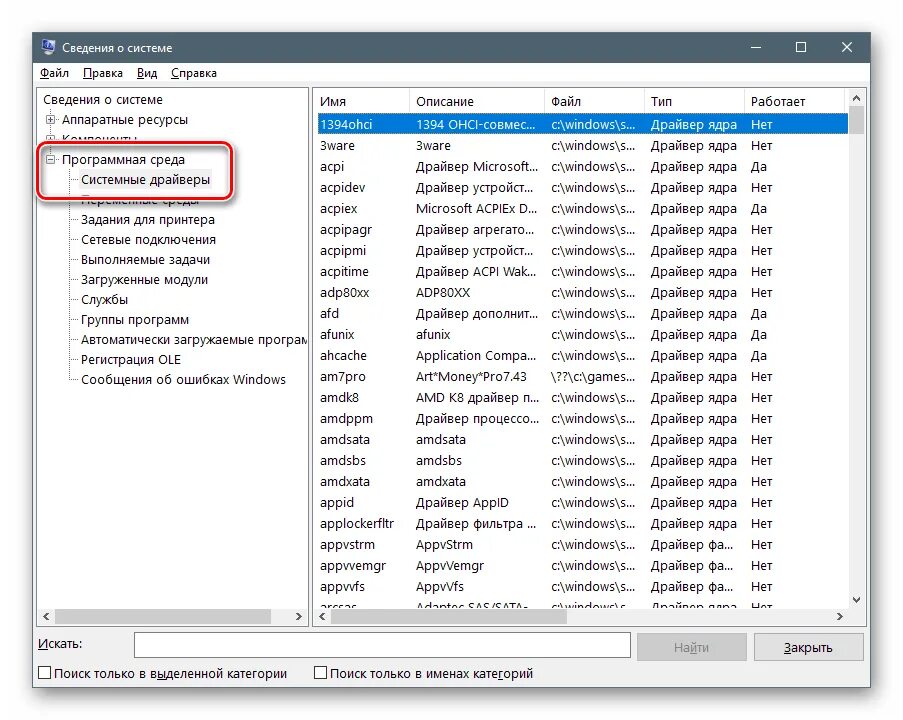The width and height of the screenshot is (903, 720).
Task: Click the tree pane horizontal scrollbar thumb
Action: 162,616
